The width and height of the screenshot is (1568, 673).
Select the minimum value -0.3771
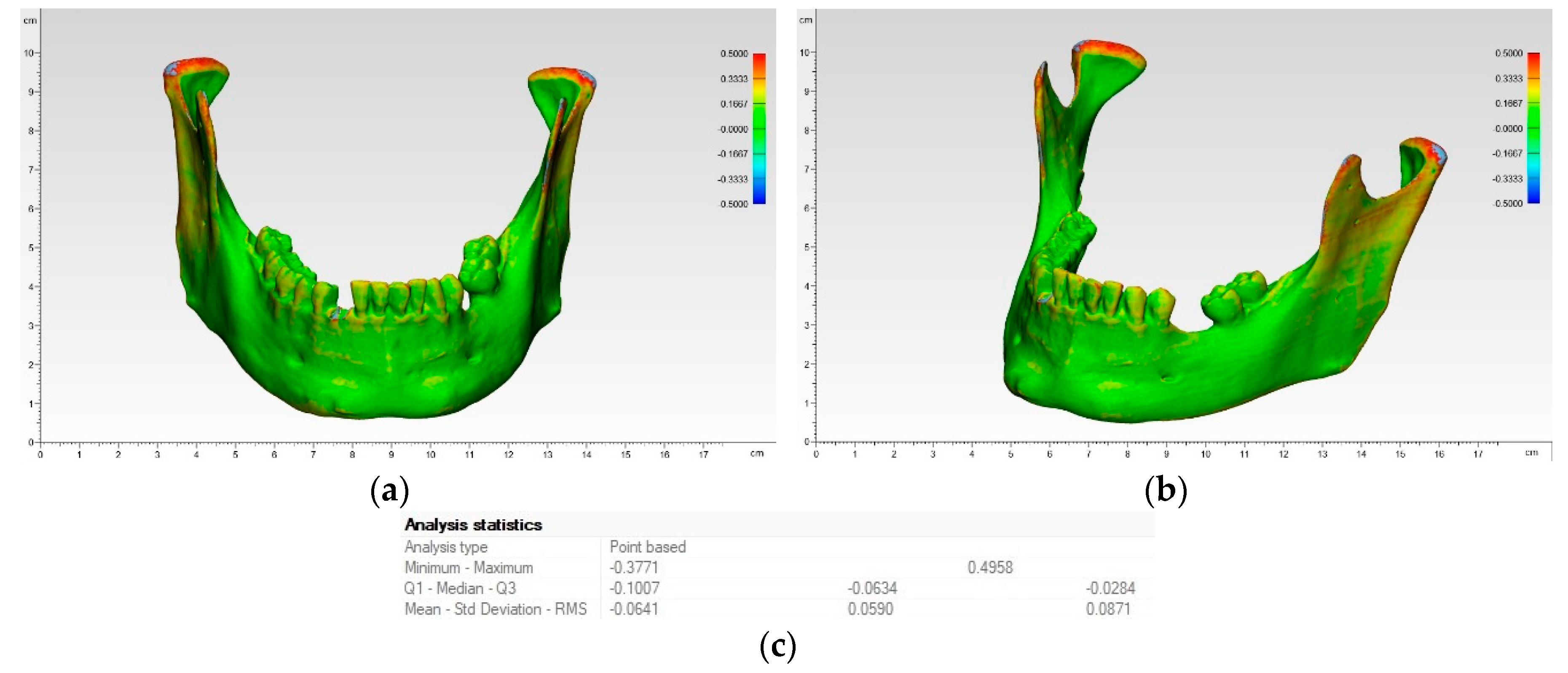634,568
